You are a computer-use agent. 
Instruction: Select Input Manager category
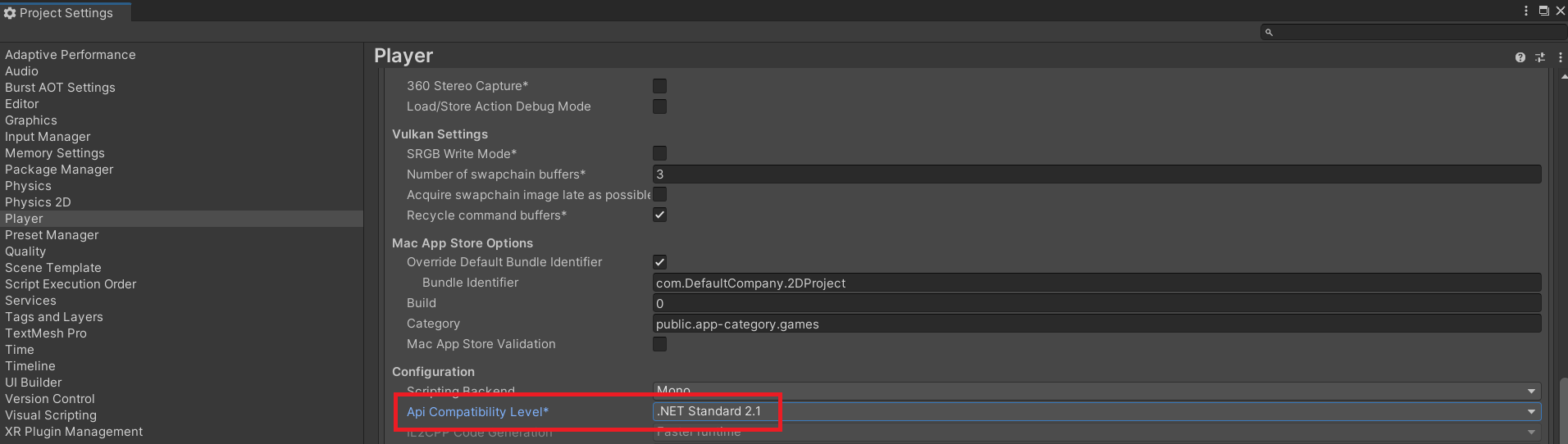[x=48, y=137]
